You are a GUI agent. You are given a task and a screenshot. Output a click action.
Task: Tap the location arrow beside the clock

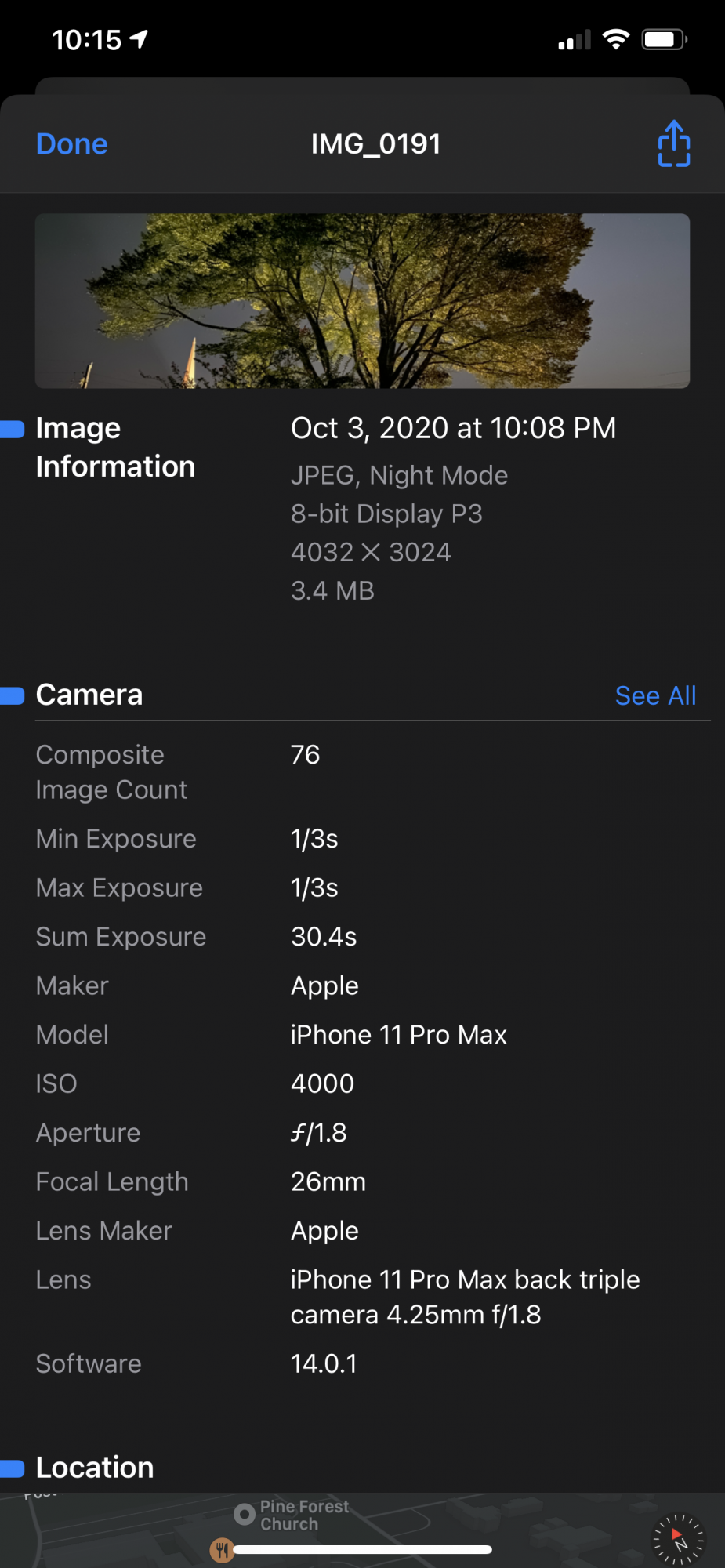point(140,39)
